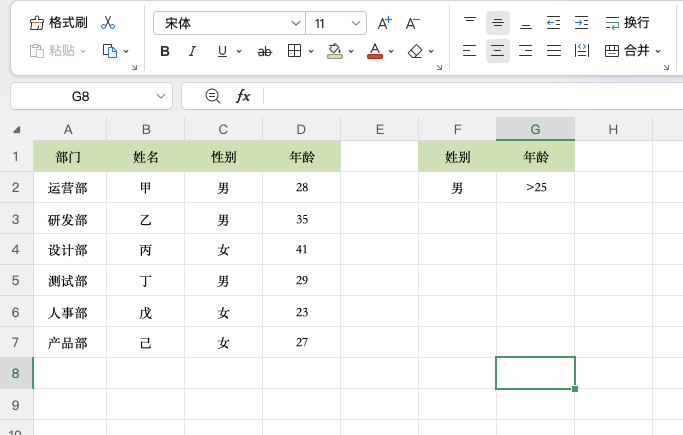Select column A header
The image size is (683, 435).
tap(68, 129)
